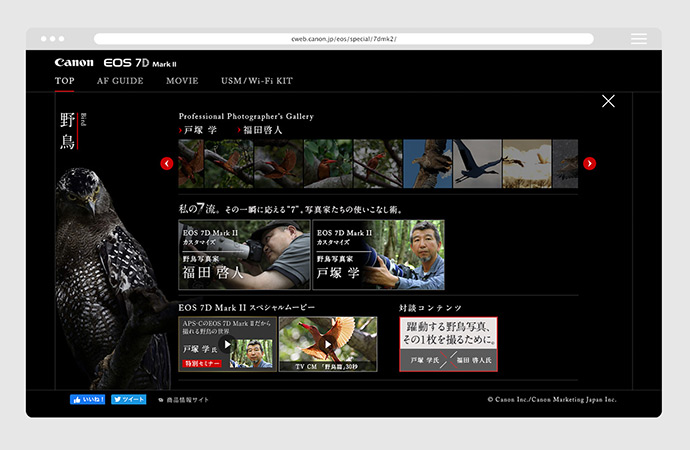Open fourth gallery thumbnail with green leaves
The image size is (690, 450).
(328, 164)
